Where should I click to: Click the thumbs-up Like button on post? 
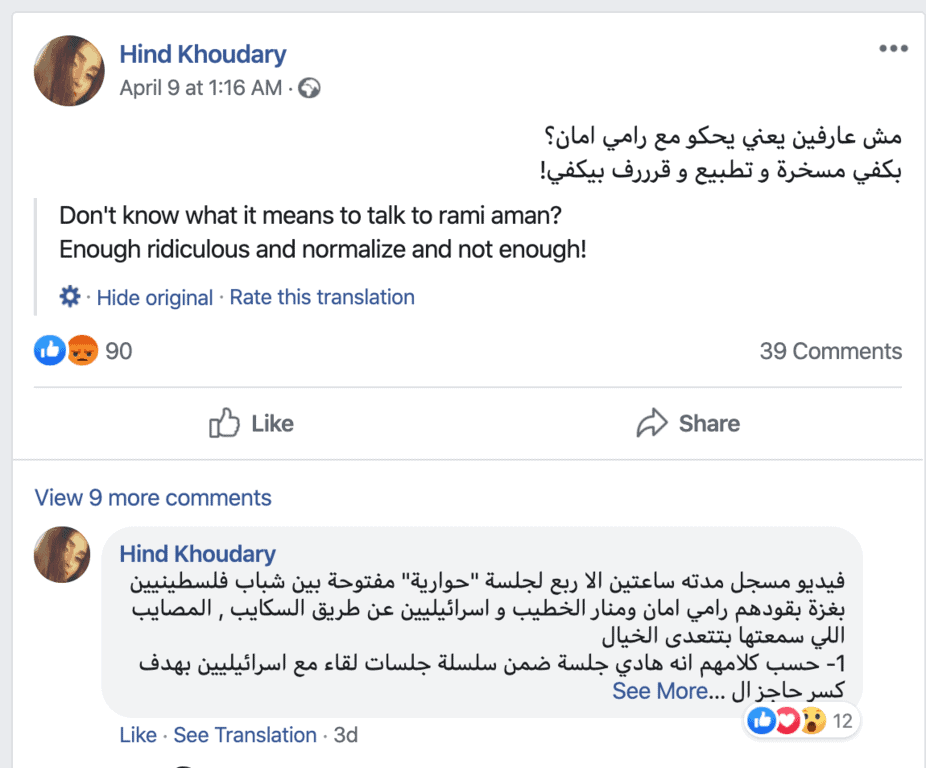[x=251, y=423]
